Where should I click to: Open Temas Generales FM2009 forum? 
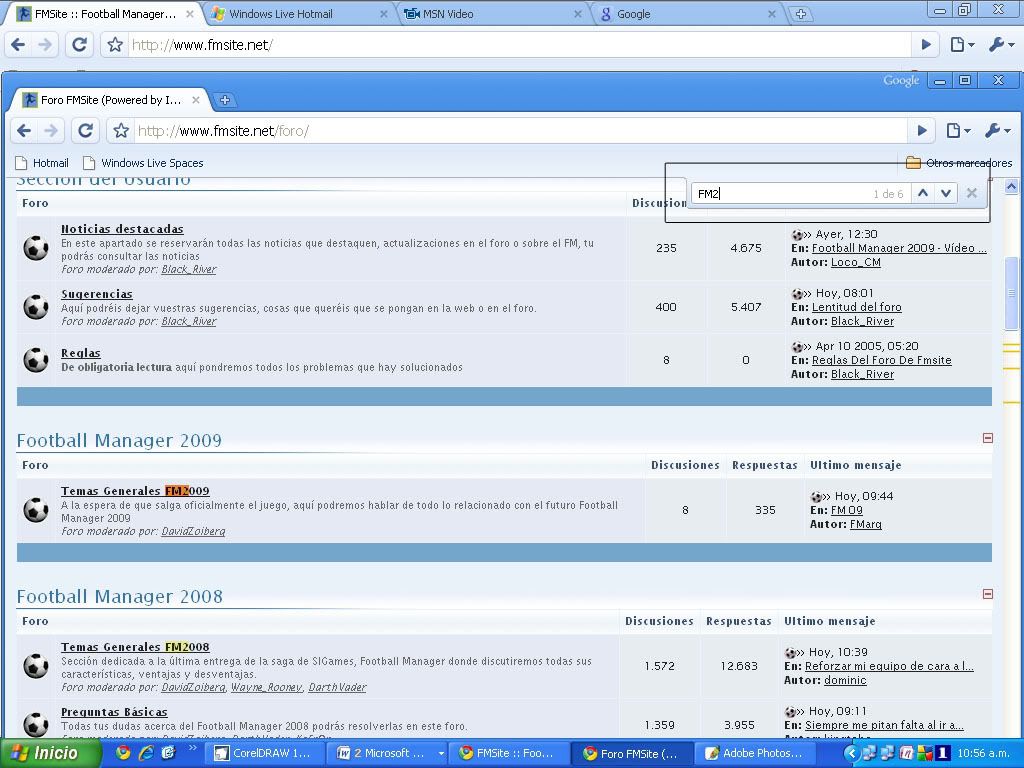(x=135, y=490)
